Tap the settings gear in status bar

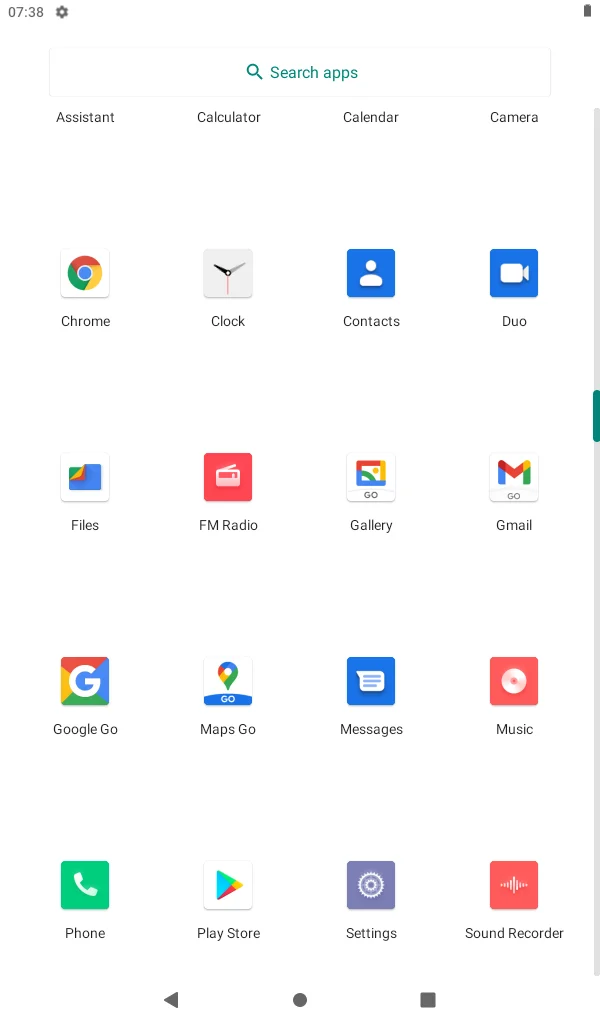(62, 12)
